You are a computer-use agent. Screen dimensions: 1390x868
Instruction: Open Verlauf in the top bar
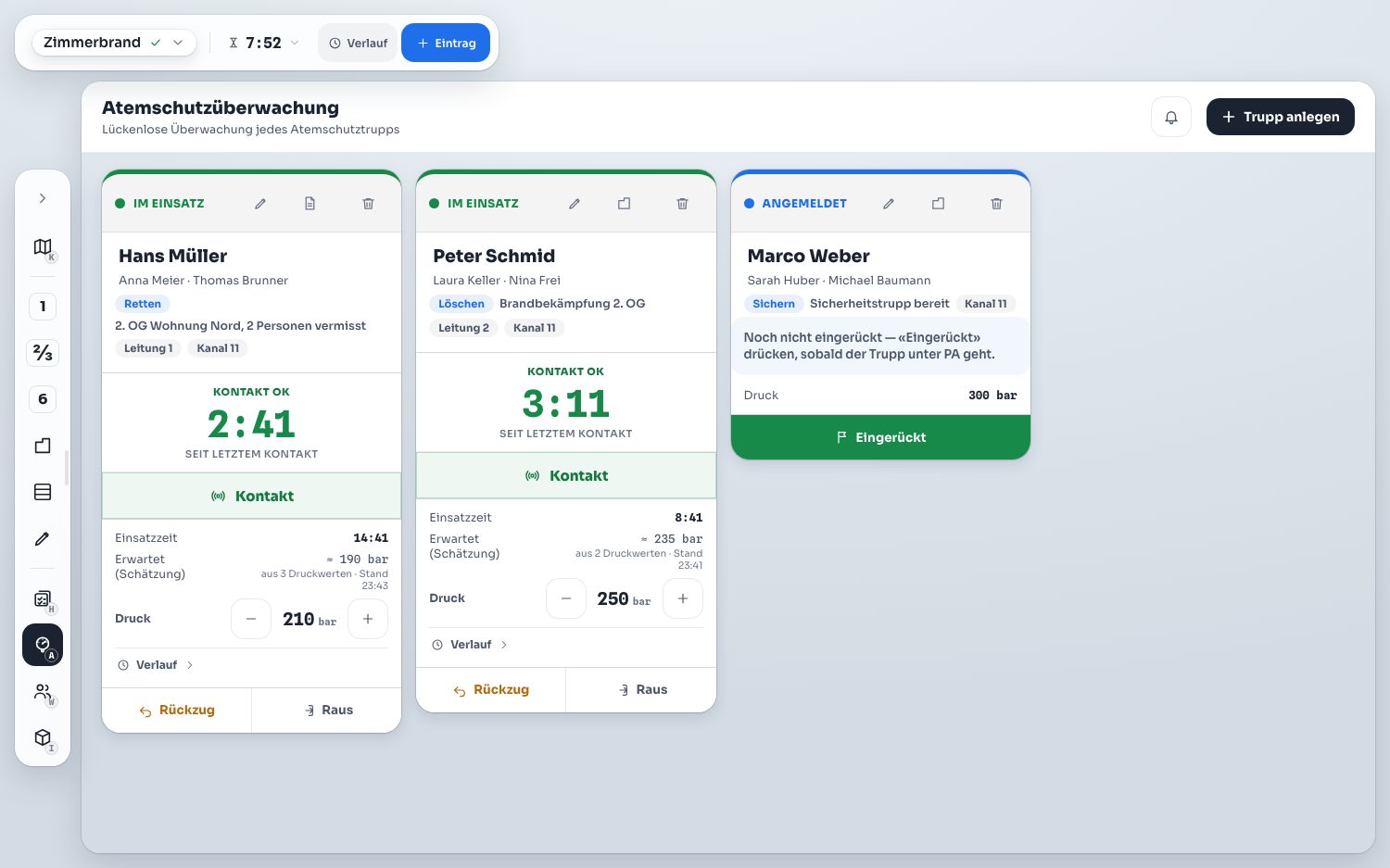[358, 43]
